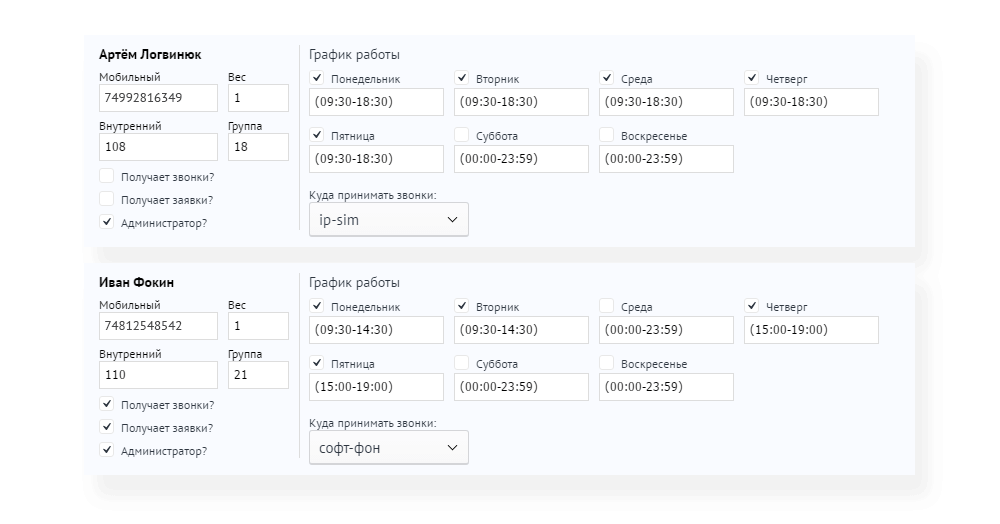Enable "Получает звонки?" for Артём Логвинюк
1000x524 pixels.
pyautogui.click(x=107, y=176)
